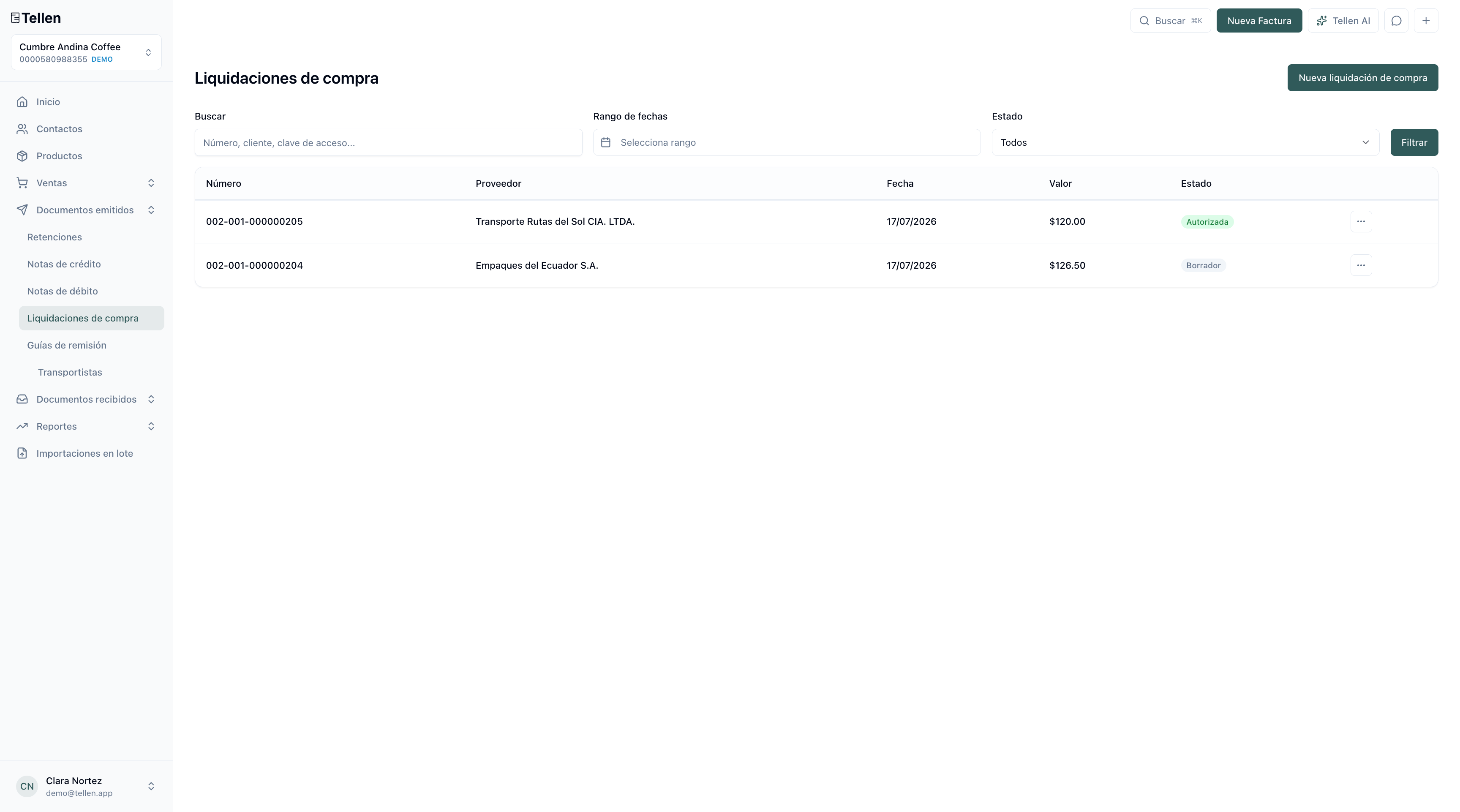The width and height of the screenshot is (1460, 812).
Task: Click the $126.50 value
Action: coord(1067,265)
